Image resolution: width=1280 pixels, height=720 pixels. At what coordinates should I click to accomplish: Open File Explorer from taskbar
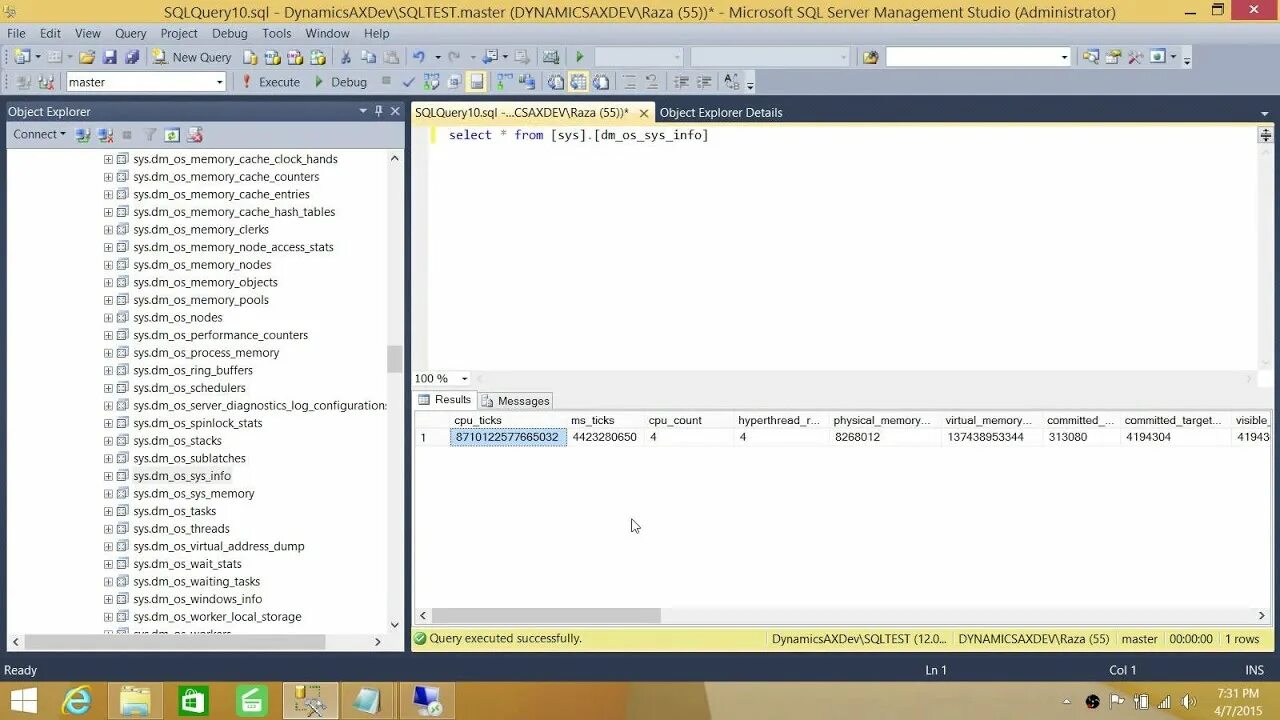click(135, 700)
